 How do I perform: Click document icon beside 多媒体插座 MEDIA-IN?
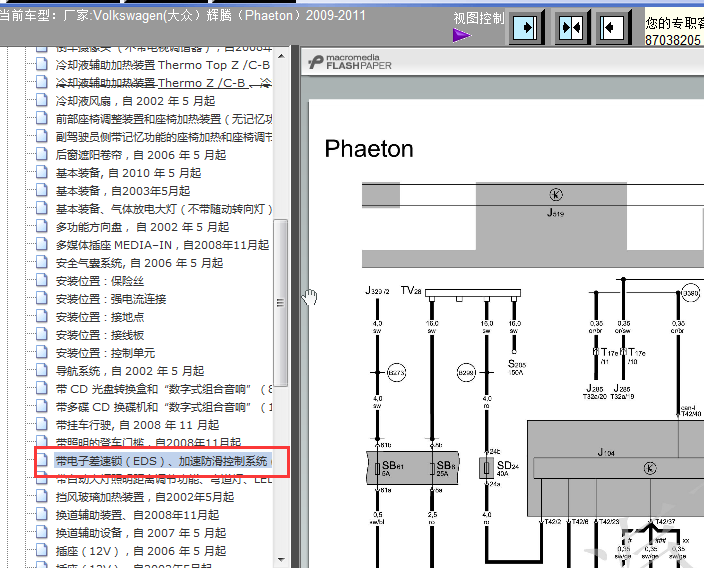coord(42,244)
